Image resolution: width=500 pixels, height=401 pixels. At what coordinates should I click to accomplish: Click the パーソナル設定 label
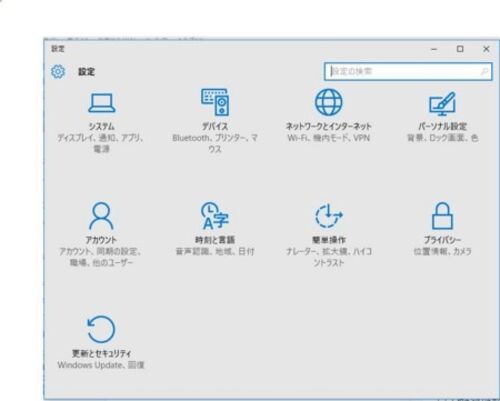point(442,126)
